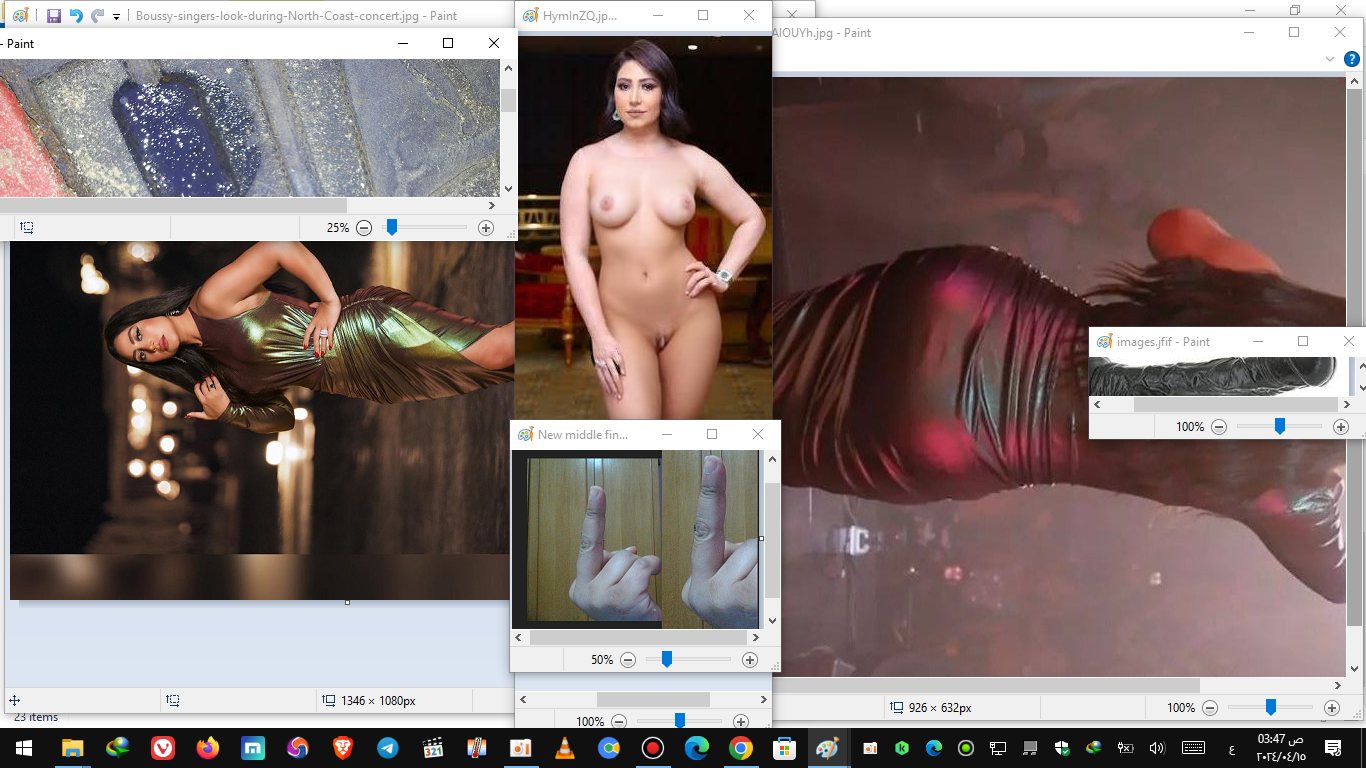The image size is (1366, 768).
Task: Open the notification center in taskbar corner
Action: (1333, 748)
